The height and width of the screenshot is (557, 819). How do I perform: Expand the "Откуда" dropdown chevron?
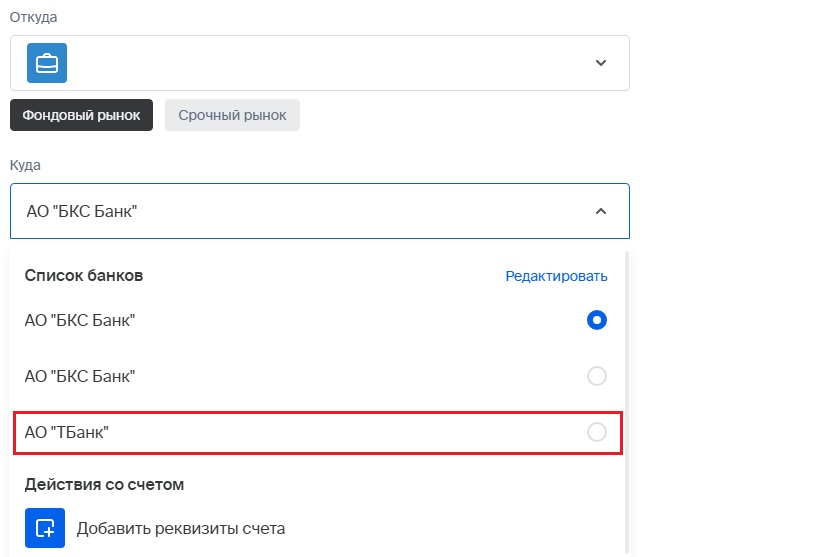tap(601, 63)
